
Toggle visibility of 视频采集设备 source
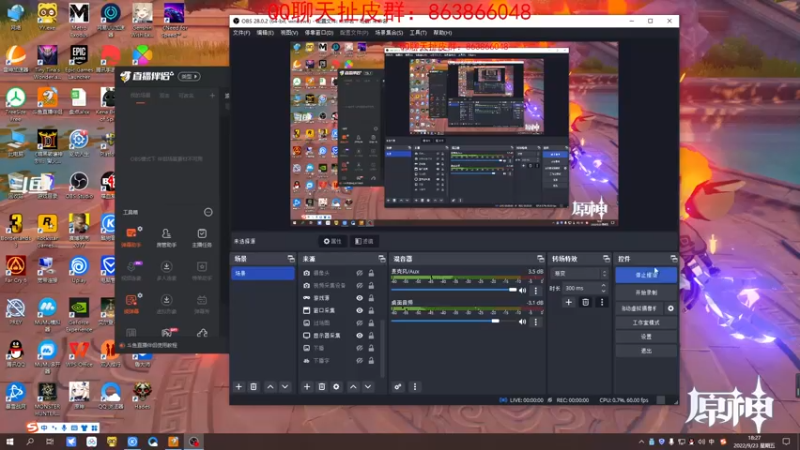359,285
